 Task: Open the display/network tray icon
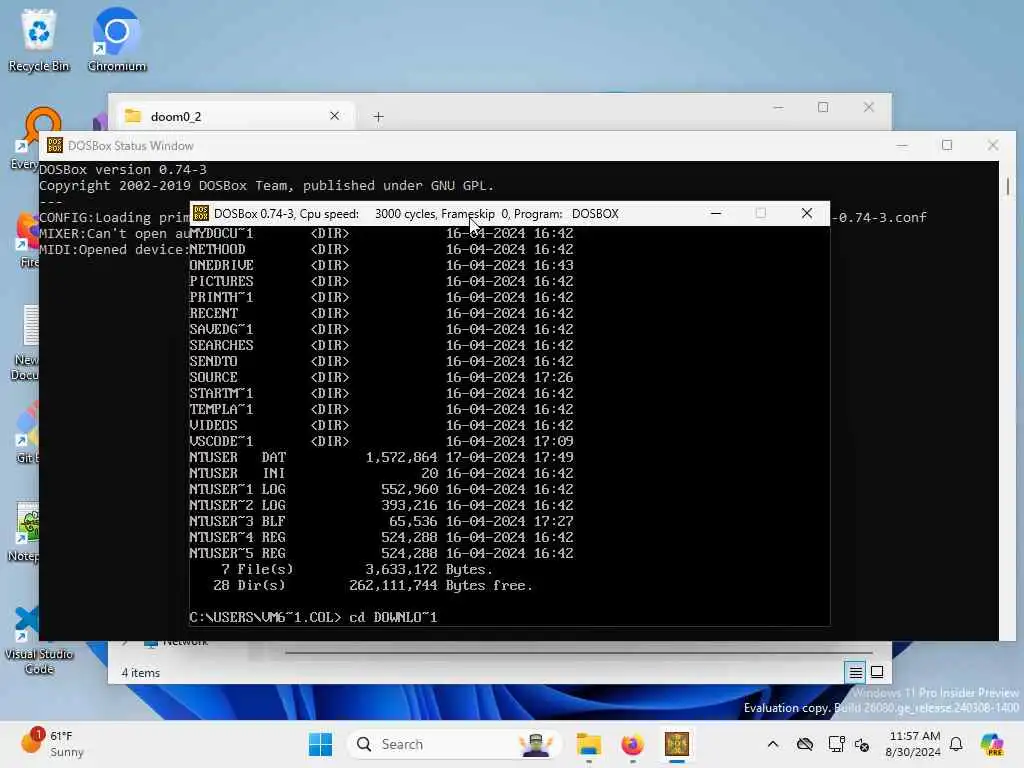pos(835,744)
